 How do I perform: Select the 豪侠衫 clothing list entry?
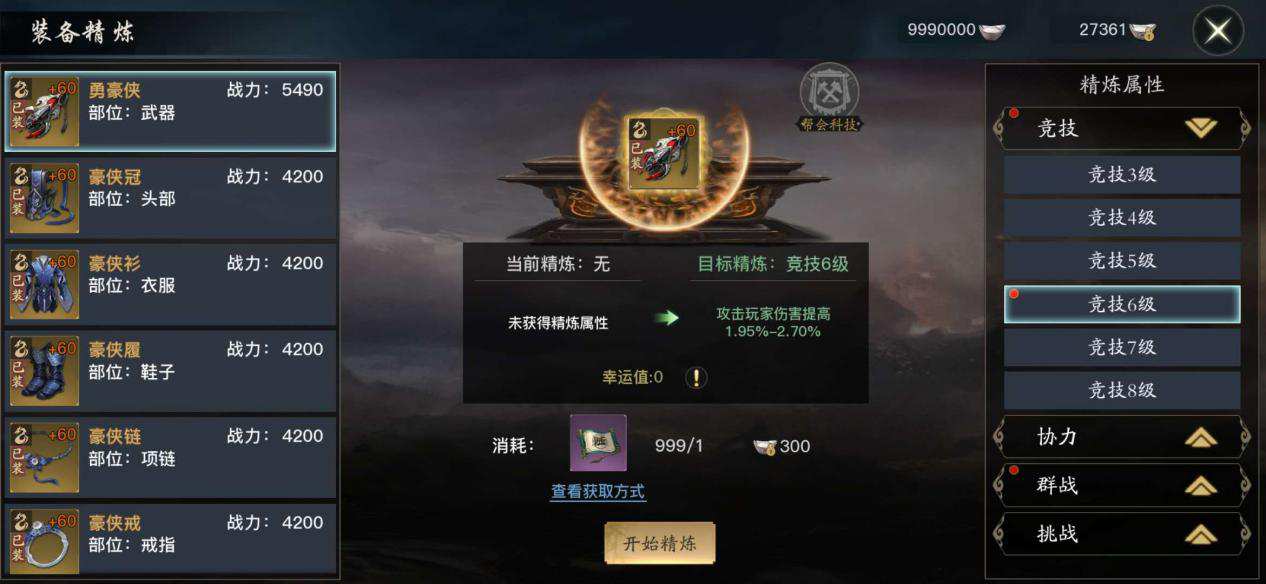[170, 284]
